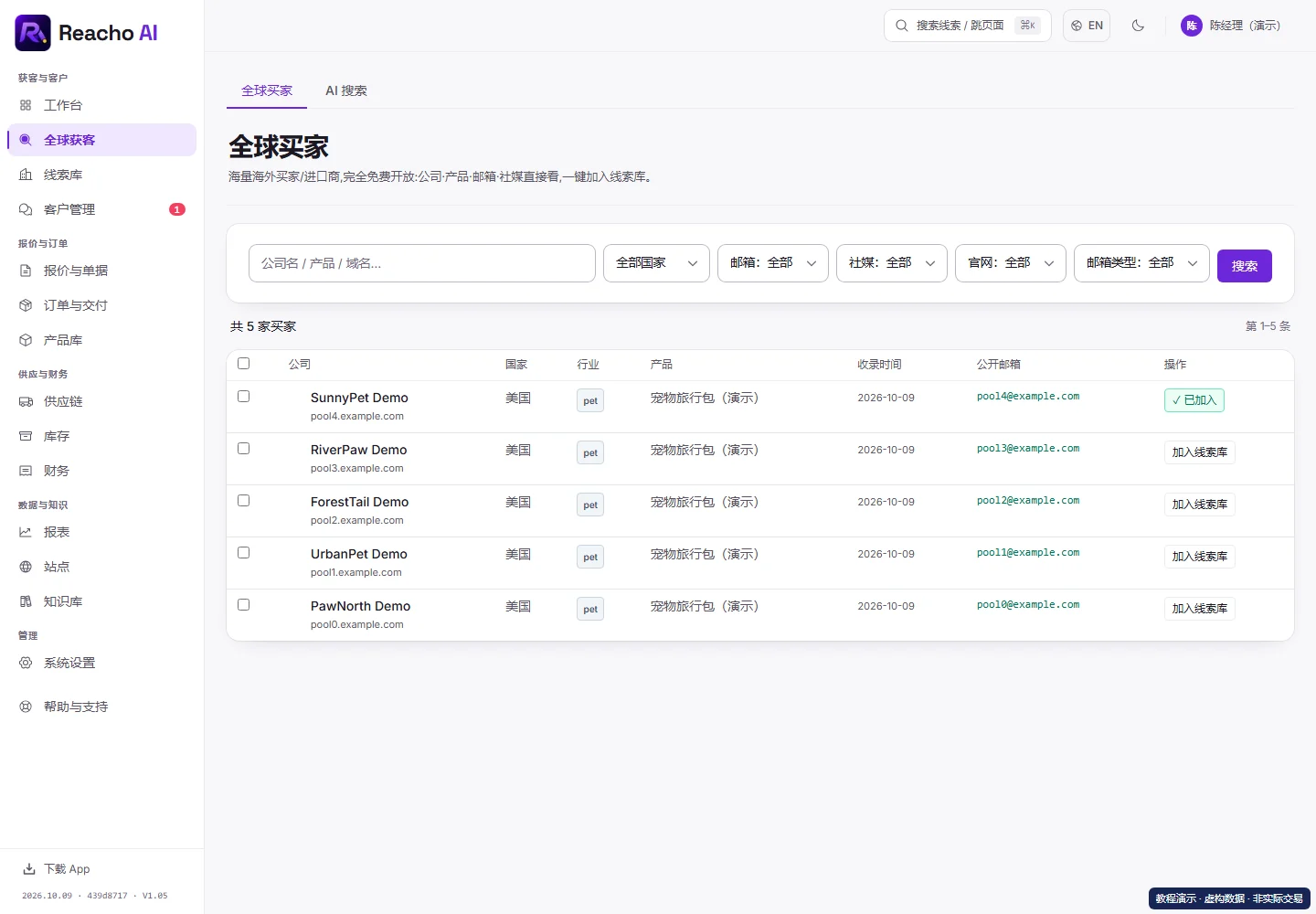Screen dimensions: 1316x914
Task: Click the 知识库 book icon
Action: 26,601
